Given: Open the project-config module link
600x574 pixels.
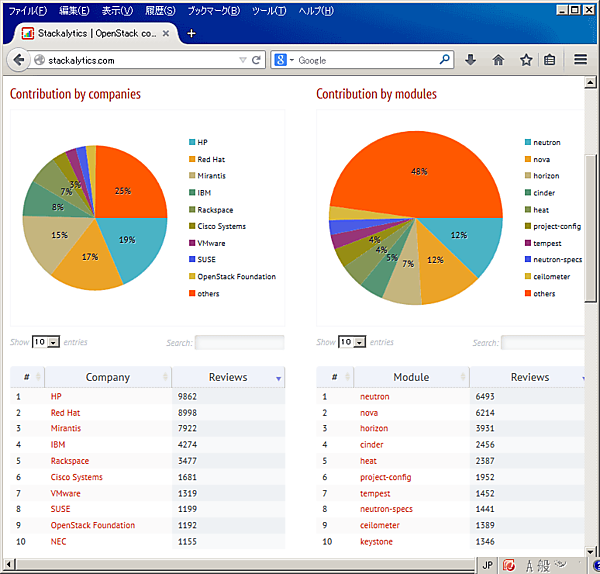Looking at the screenshot, I should tap(385, 477).
